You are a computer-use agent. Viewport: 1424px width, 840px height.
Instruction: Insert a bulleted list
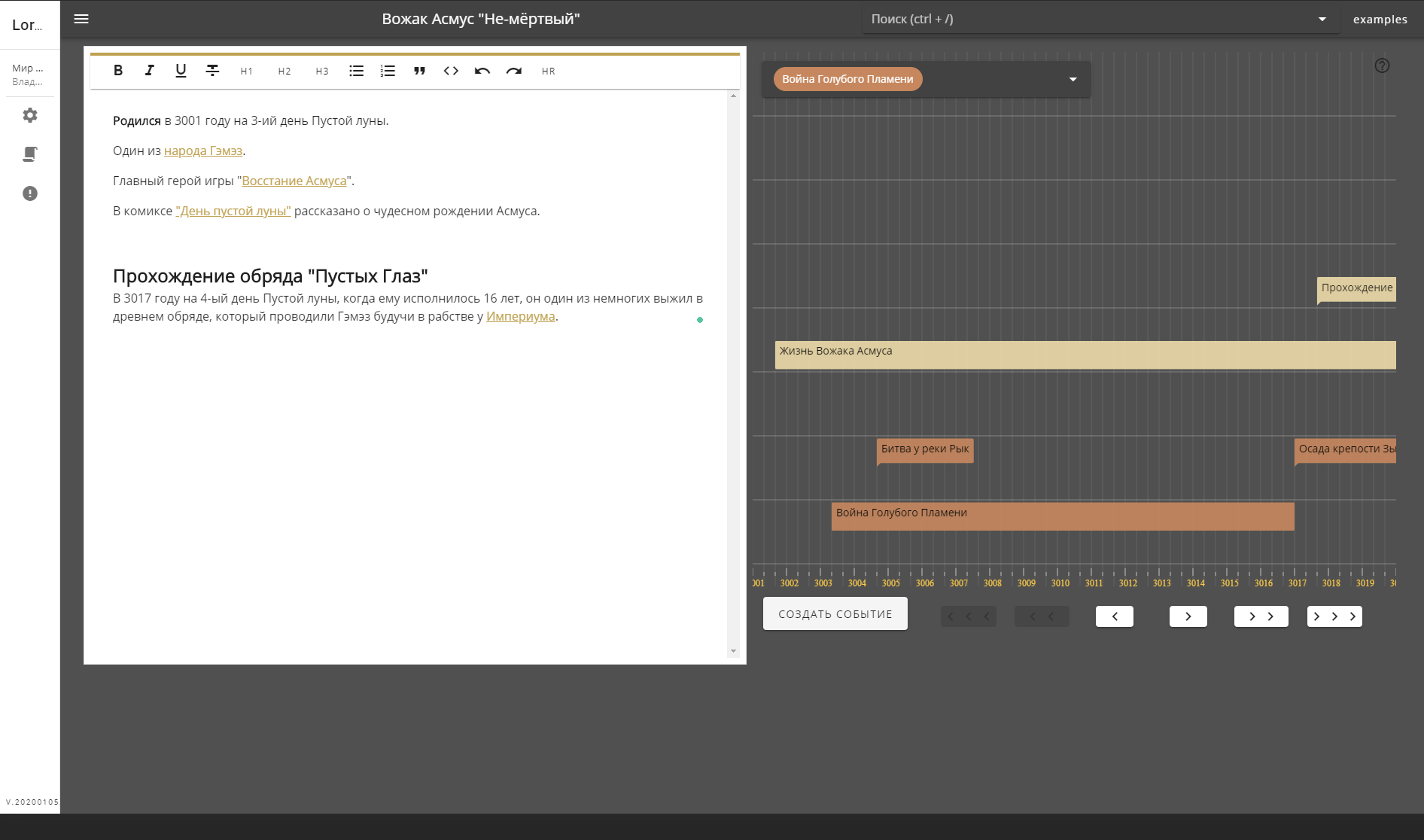pos(357,71)
